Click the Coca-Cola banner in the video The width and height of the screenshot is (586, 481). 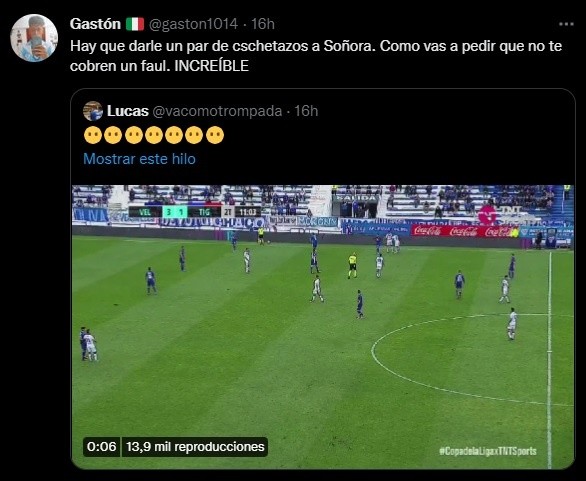pyautogui.click(x=465, y=231)
